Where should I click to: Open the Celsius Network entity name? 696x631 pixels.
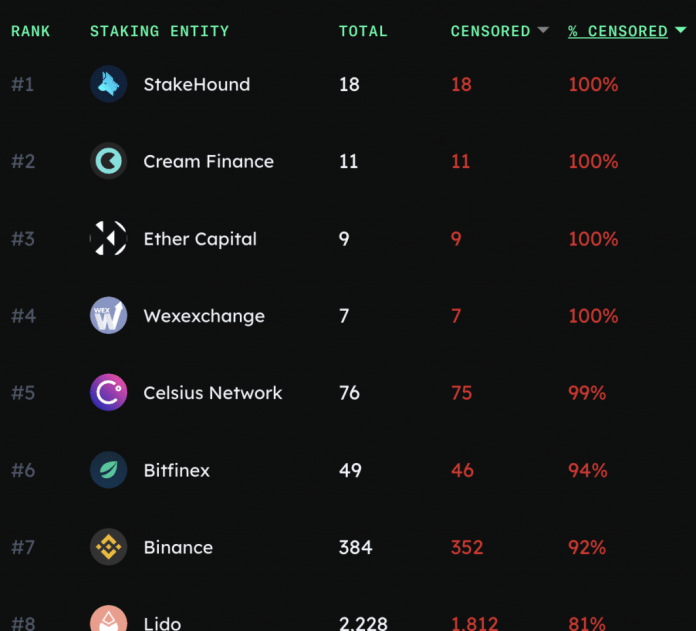(x=212, y=393)
